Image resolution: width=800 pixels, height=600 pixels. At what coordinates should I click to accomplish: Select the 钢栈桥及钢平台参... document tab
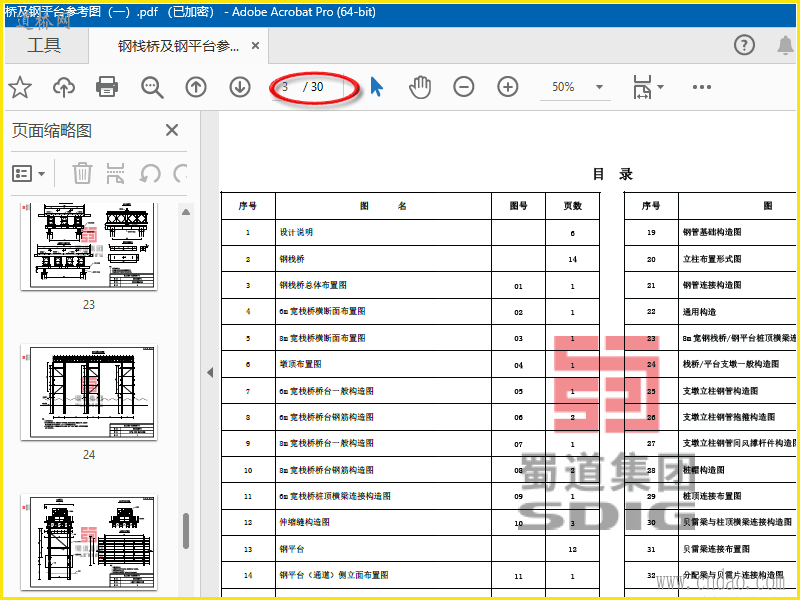178,46
